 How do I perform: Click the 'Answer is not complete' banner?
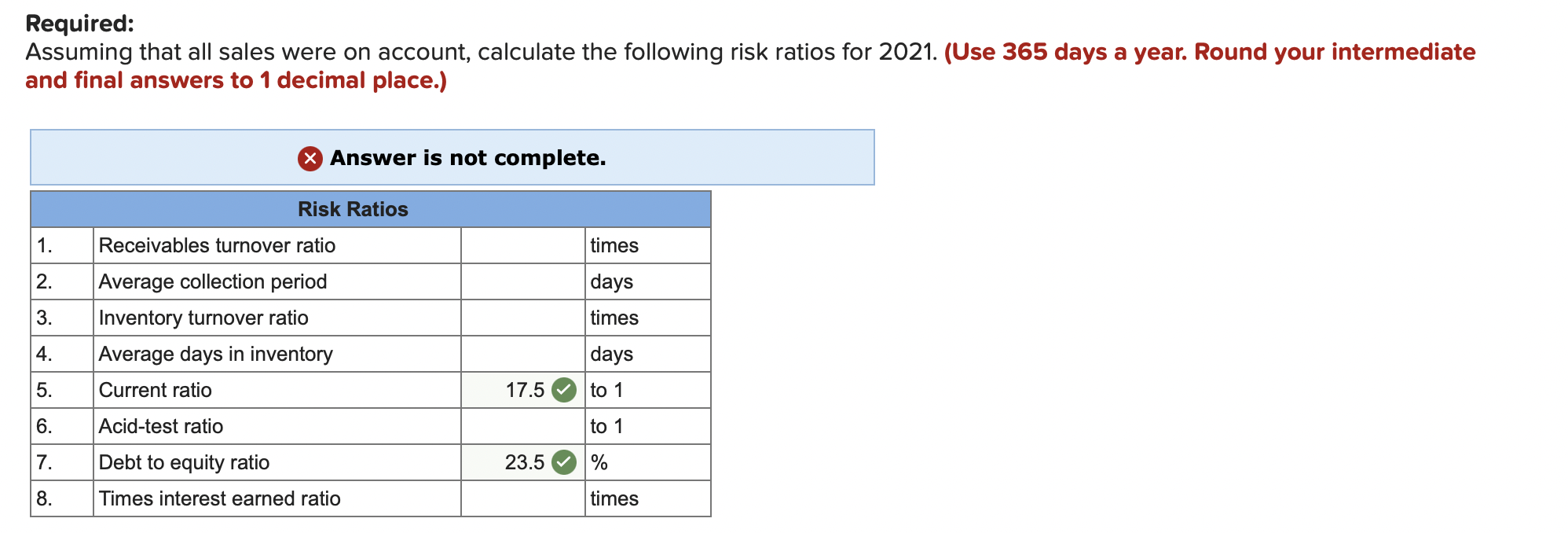pyautogui.click(x=453, y=158)
